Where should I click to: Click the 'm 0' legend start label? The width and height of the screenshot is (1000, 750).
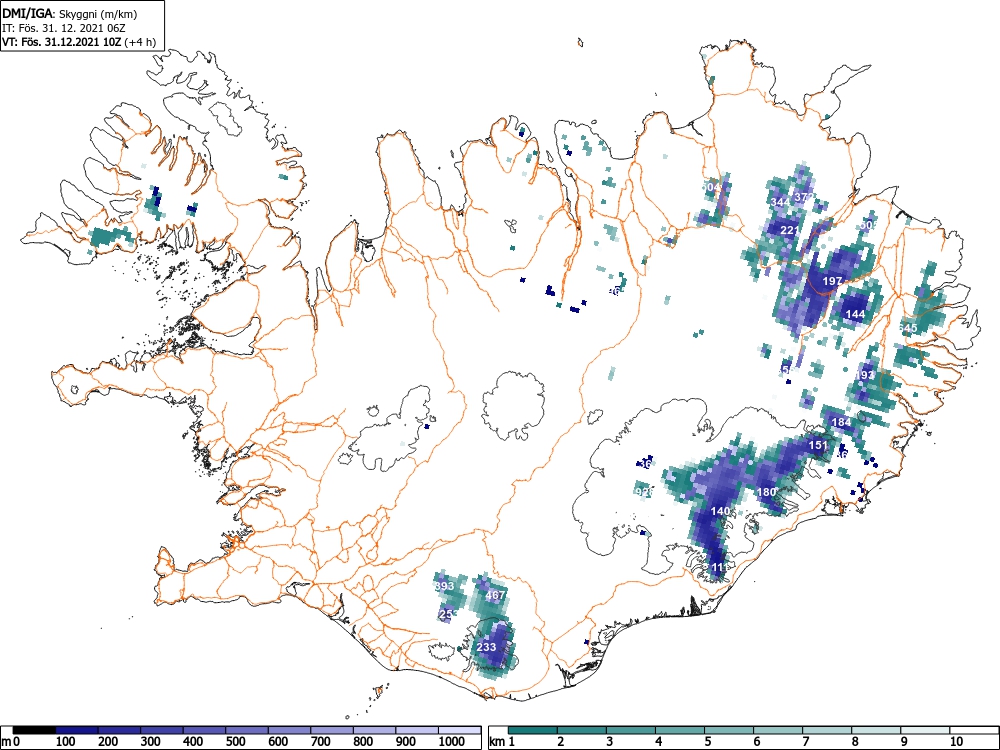click(x=11, y=742)
